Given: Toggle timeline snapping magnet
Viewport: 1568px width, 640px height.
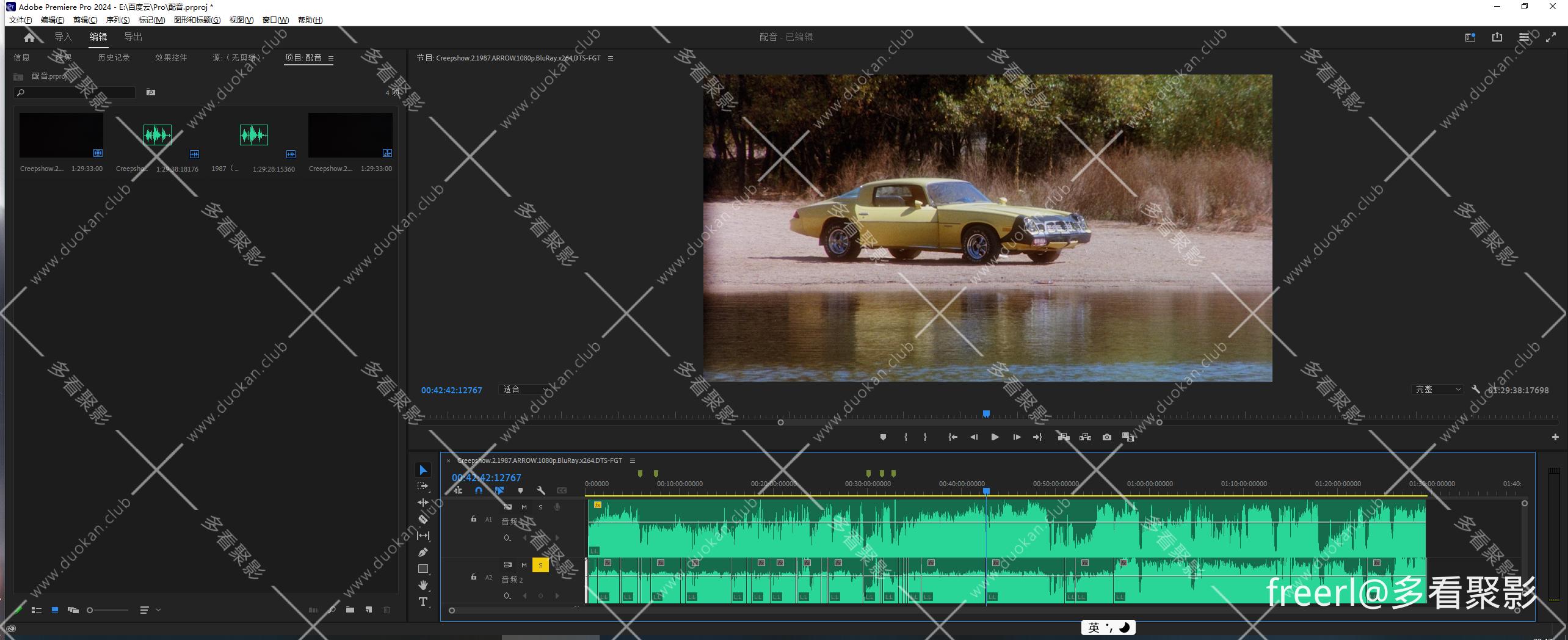Looking at the screenshot, I should tap(479, 490).
